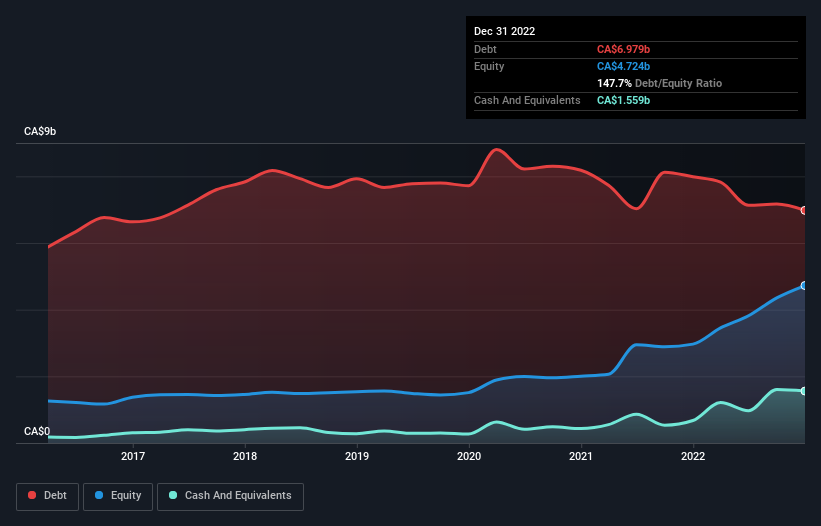Viewport: 821px width, 526px height.
Task: Click Cash And Equivalents label in tooltip
Action: (x=527, y=100)
